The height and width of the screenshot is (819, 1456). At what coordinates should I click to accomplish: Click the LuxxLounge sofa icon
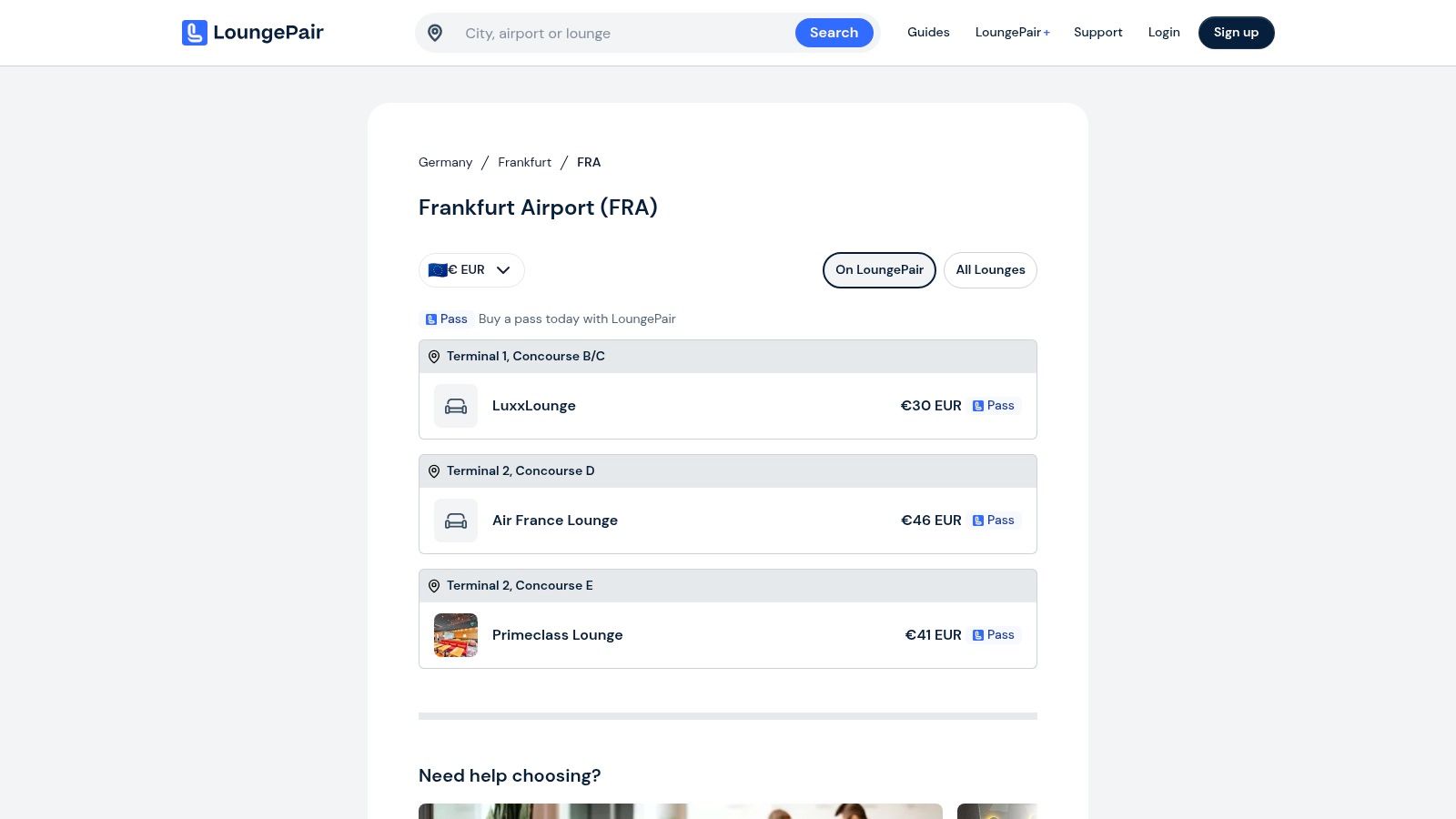coord(456,406)
